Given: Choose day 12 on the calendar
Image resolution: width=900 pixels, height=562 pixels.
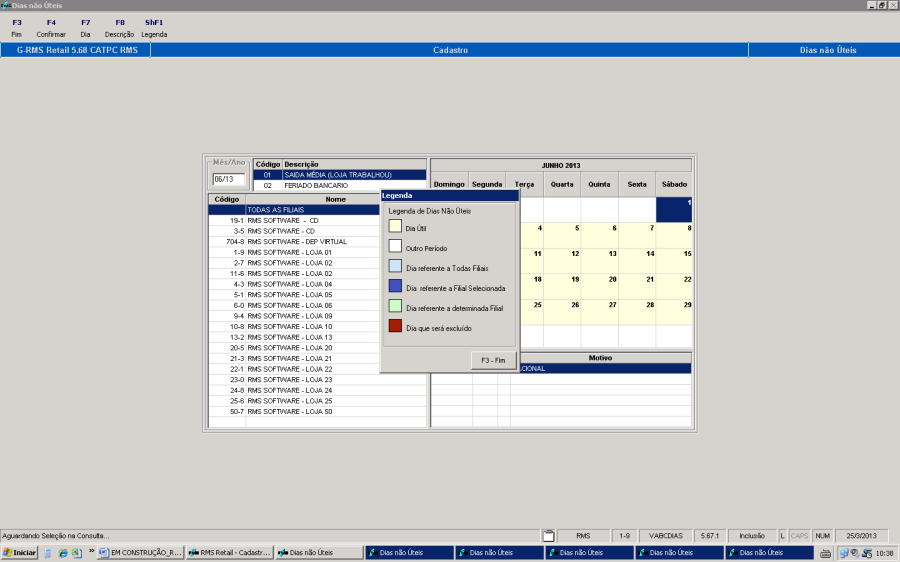Looking at the screenshot, I should 562,261.
